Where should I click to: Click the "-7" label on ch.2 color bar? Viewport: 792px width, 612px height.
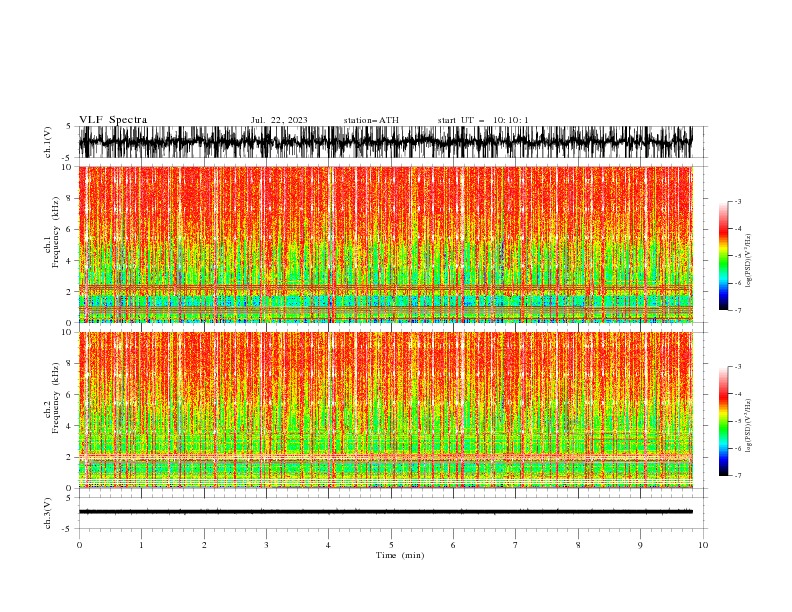point(737,476)
